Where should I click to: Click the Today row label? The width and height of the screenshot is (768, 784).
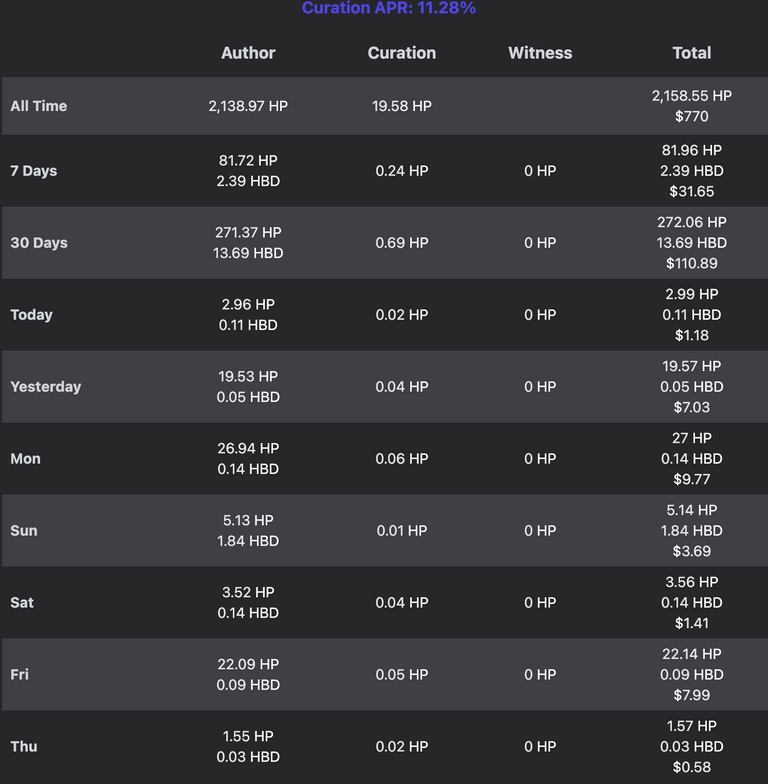[x=32, y=315]
